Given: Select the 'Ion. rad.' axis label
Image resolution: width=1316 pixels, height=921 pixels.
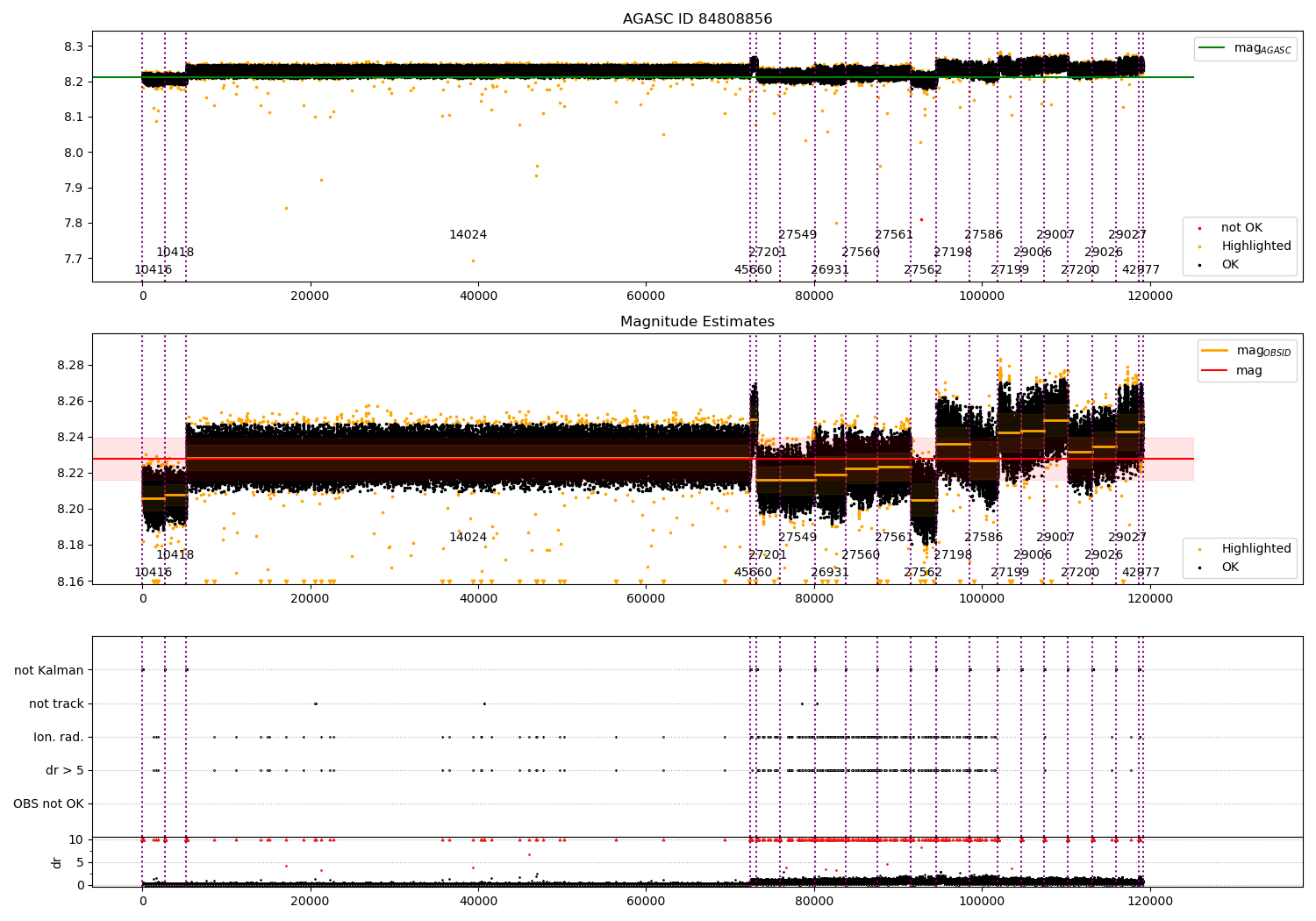Looking at the screenshot, I should [x=59, y=737].
